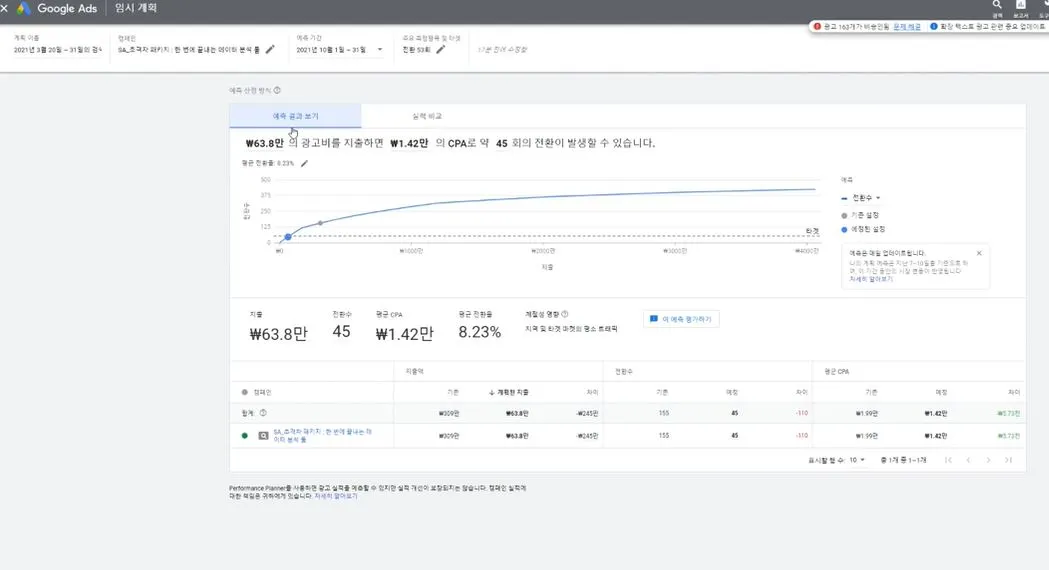The height and width of the screenshot is (570, 1049).
Task: Click the search campaign type icon in the table row
Action: 264,436
